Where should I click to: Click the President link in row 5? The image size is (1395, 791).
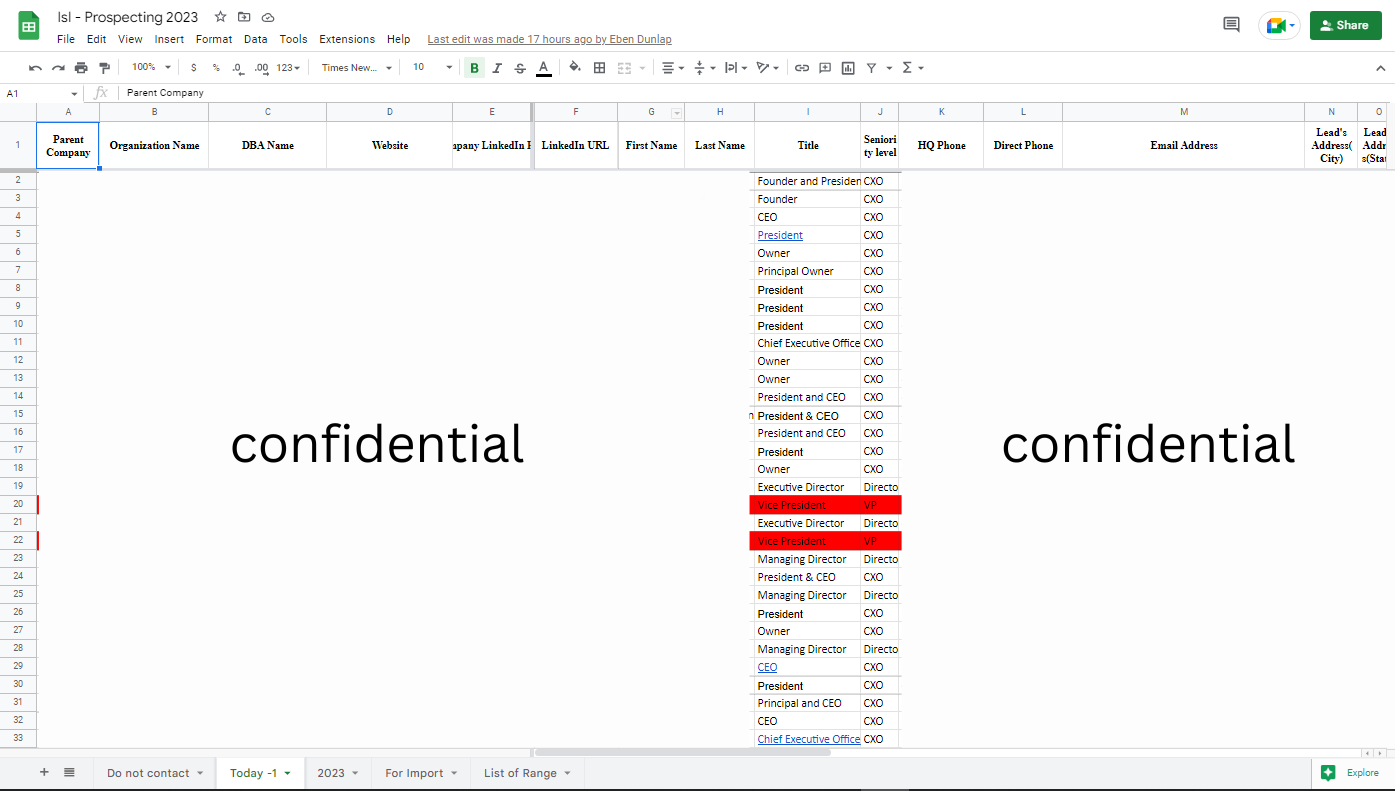pyautogui.click(x=780, y=235)
